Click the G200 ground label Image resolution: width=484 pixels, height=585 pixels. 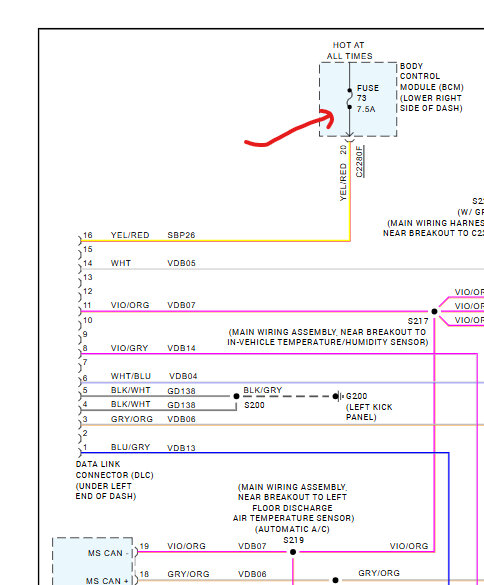357,396
